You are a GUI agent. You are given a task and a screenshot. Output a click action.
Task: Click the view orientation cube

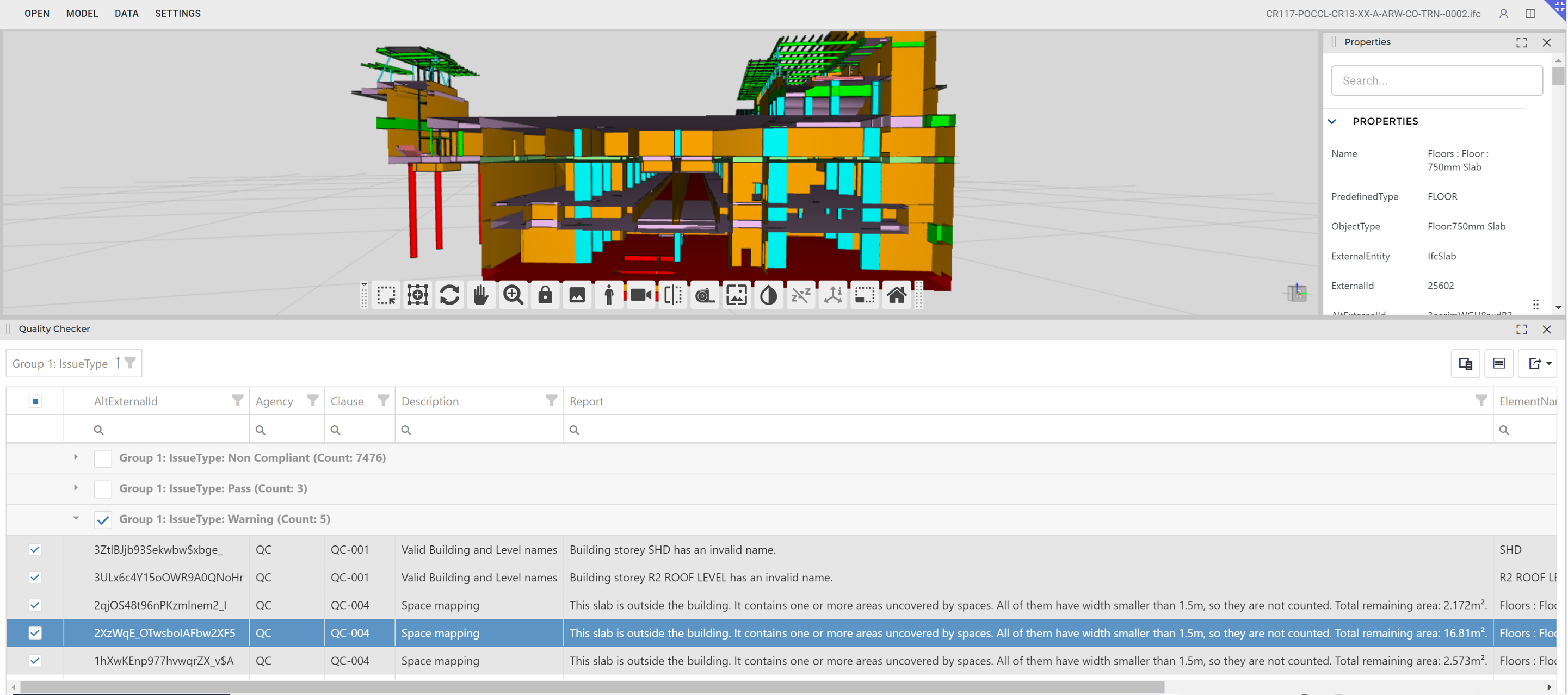click(x=1297, y=293)
